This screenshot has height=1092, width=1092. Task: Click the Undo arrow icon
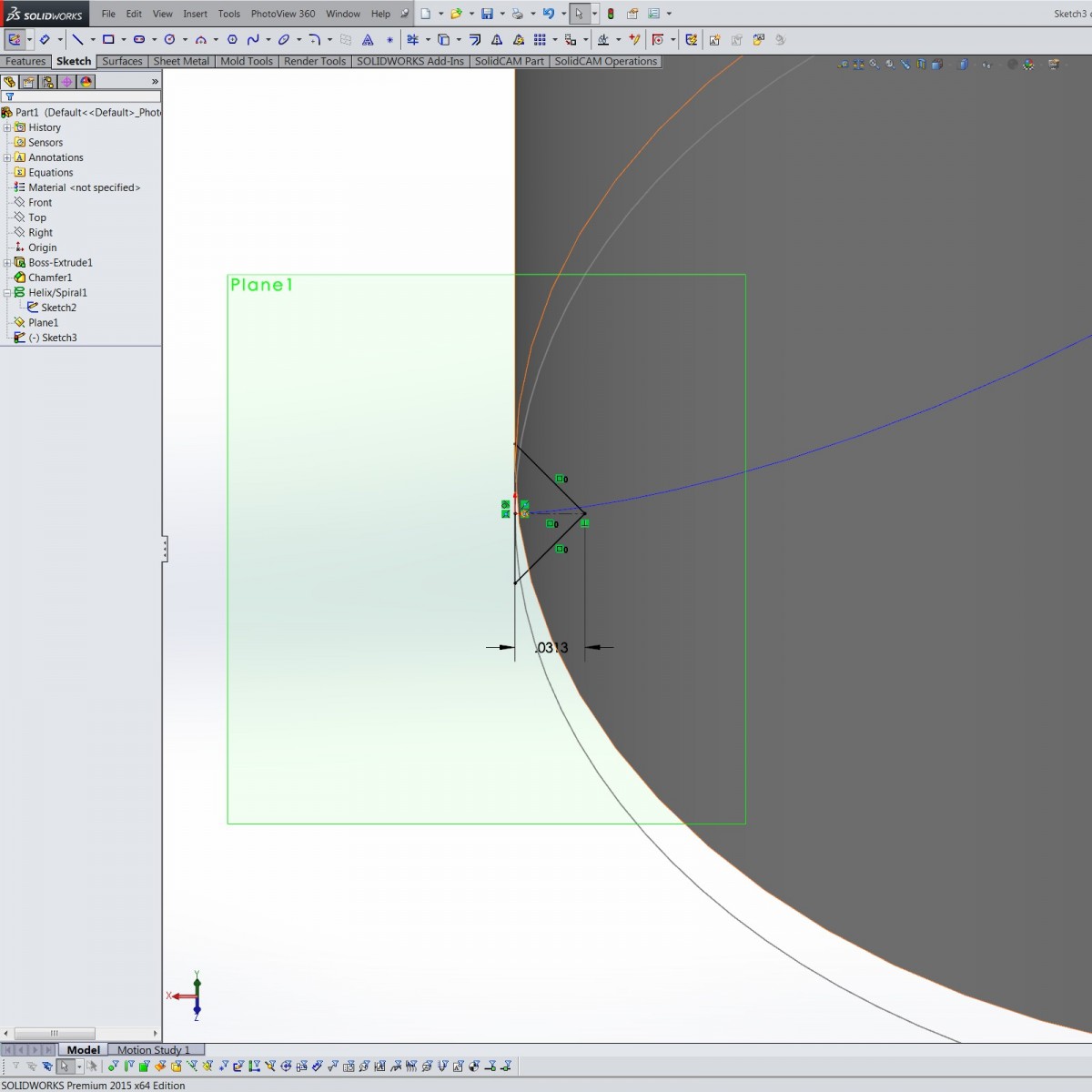(x=548, y=14)
